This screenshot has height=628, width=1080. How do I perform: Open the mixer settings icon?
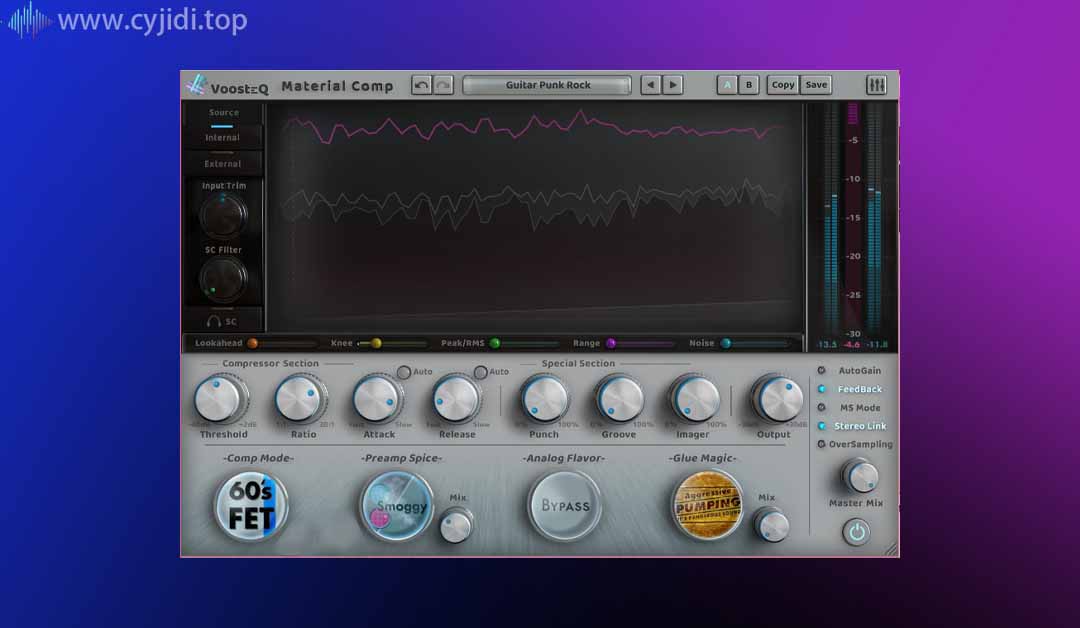click(876, 85)
